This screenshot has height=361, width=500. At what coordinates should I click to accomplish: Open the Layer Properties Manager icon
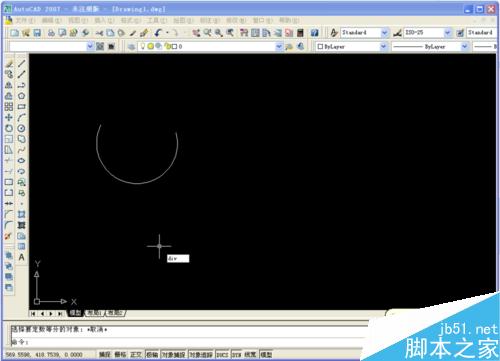[132, 46]
